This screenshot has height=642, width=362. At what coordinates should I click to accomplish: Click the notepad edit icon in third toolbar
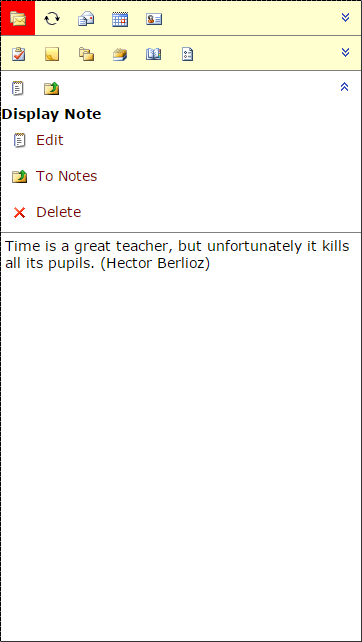coord(18,88)
